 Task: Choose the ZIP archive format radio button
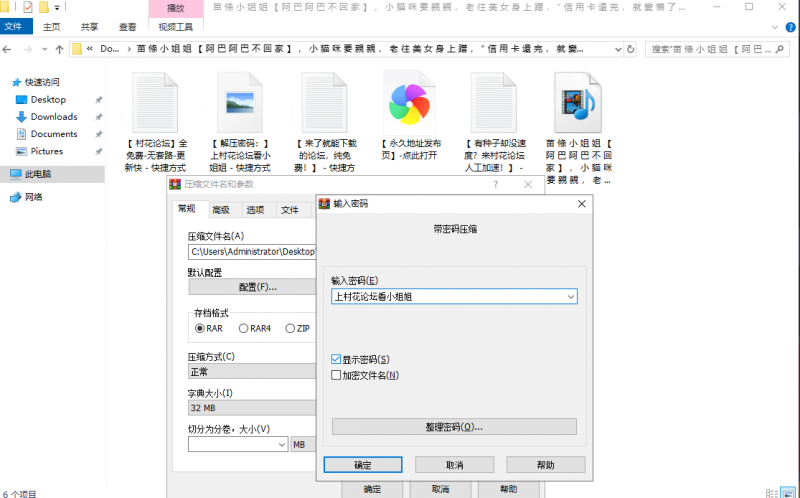click(291, 328)
